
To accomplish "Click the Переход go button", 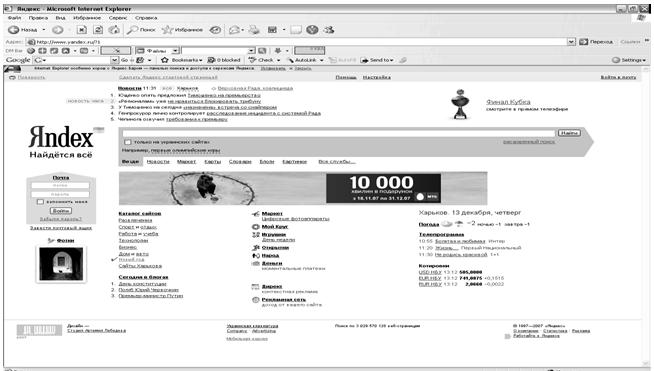I will [596, 42].
